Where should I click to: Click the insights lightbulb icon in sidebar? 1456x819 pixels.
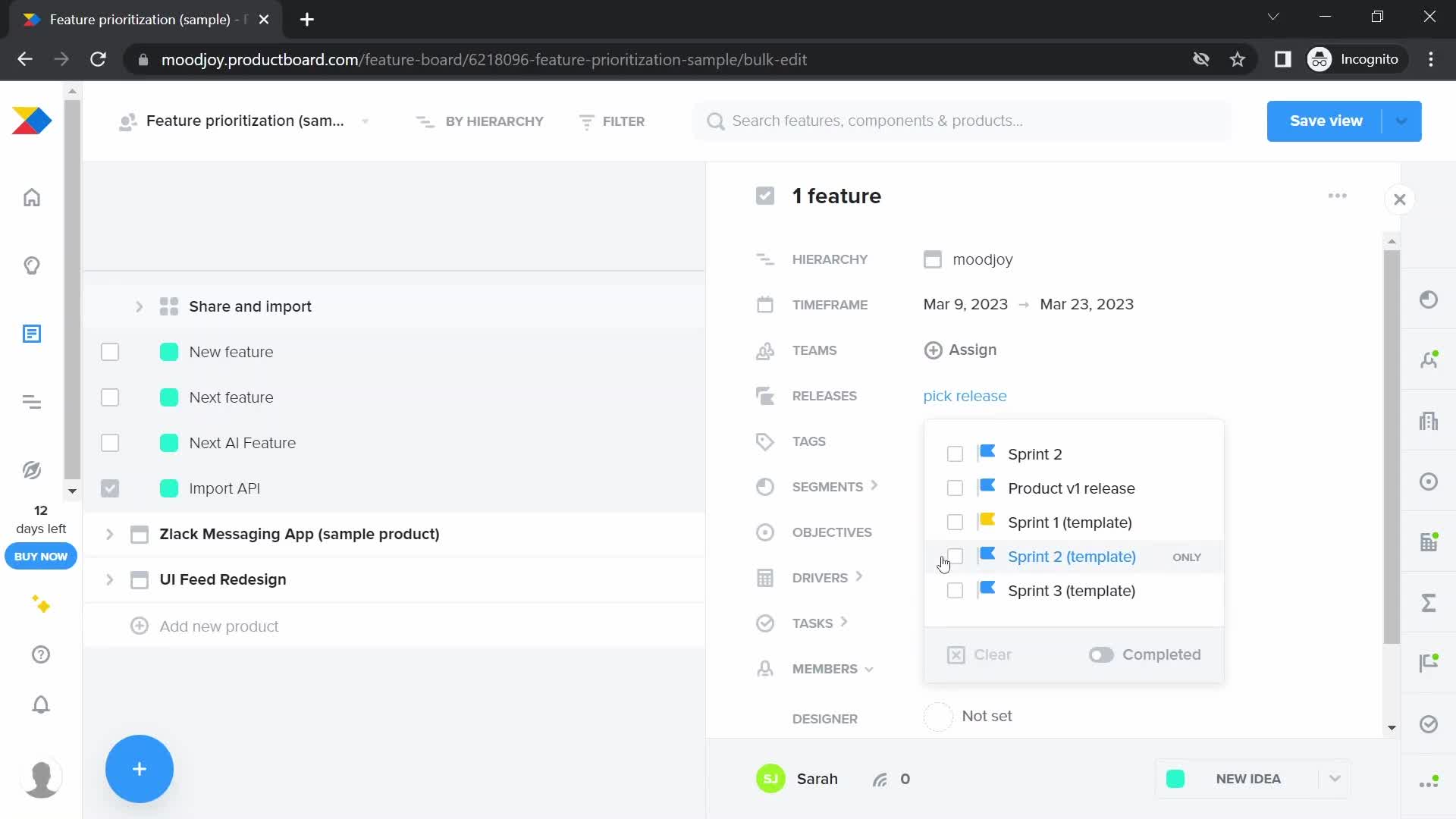32,265
